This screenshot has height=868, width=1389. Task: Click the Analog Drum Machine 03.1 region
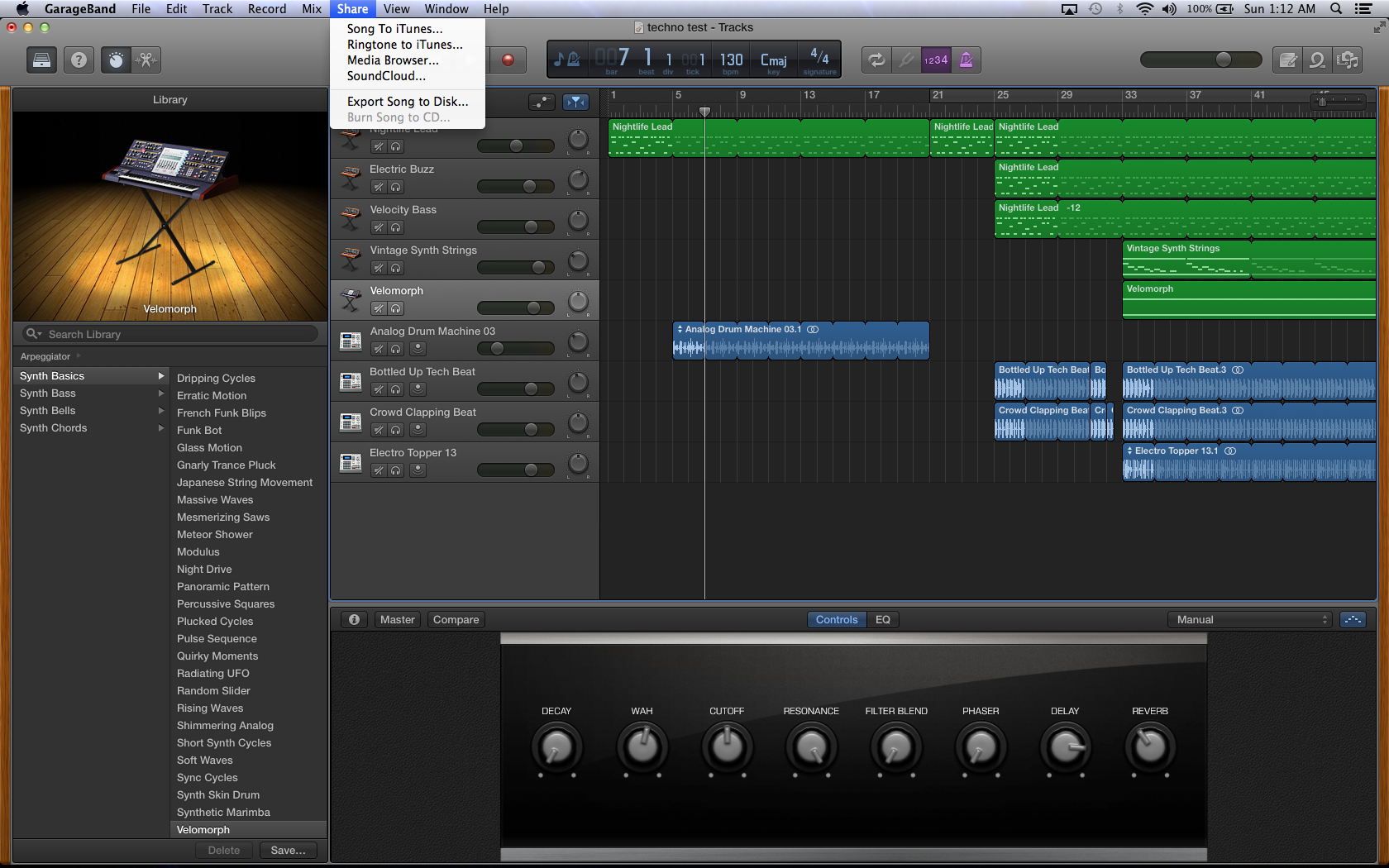click(x=801, y=341)
